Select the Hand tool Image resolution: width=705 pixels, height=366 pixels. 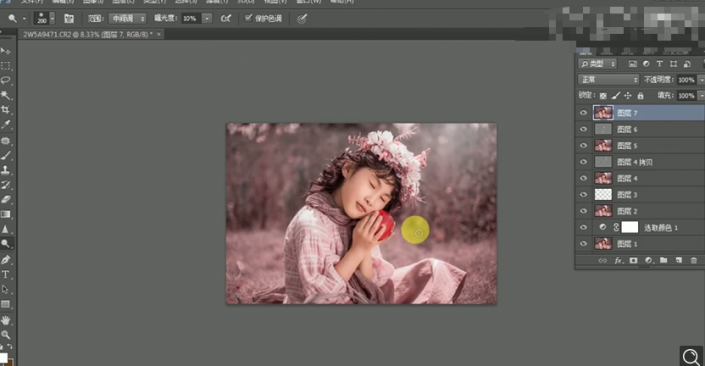pos(5,320)
